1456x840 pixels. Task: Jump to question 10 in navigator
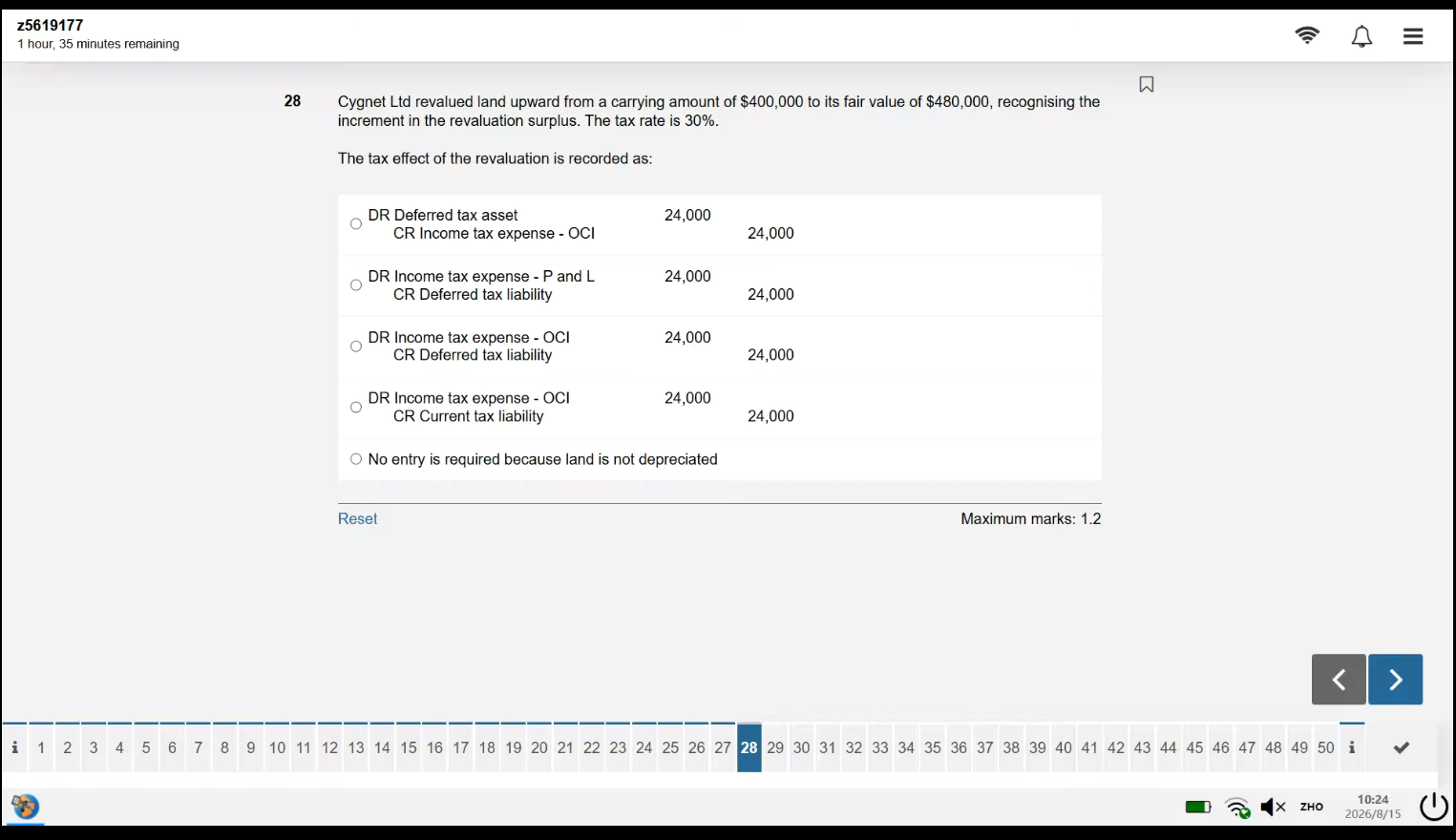pos(277,747)
